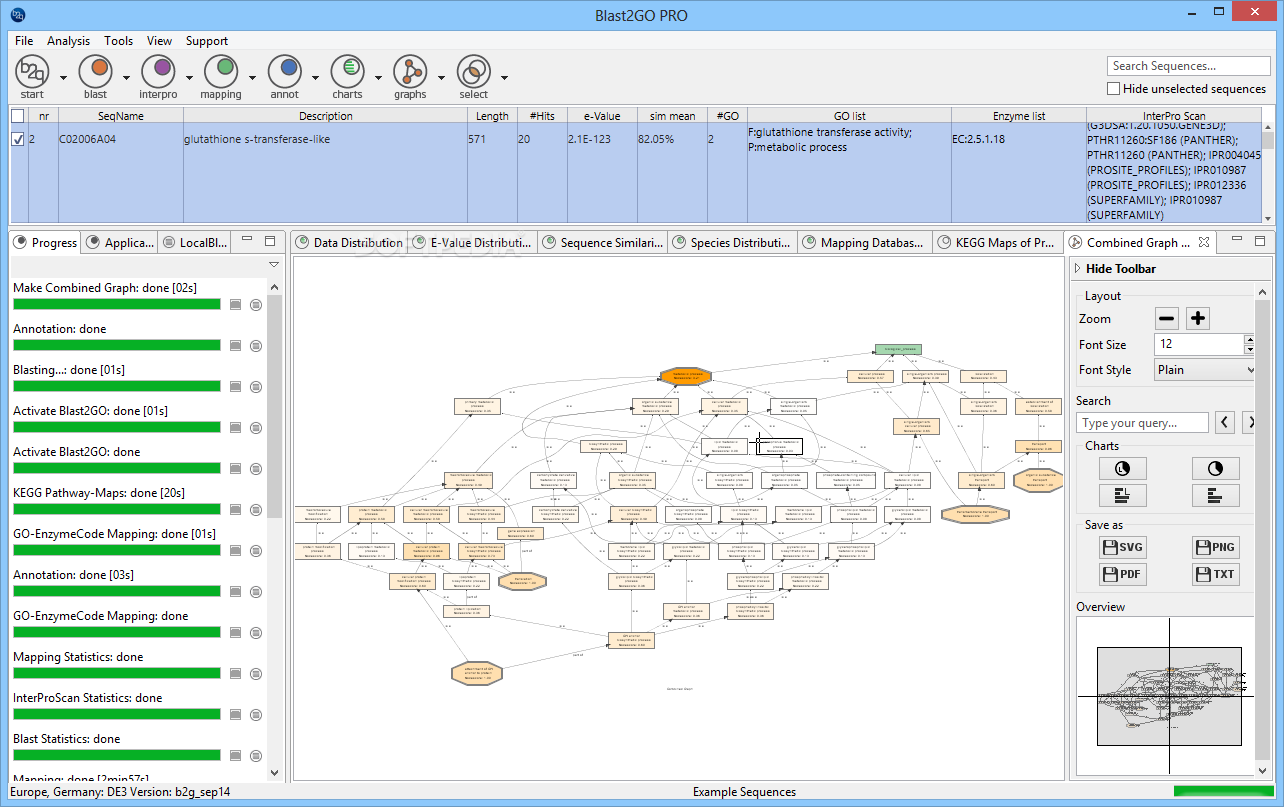The image size is (1284, 807).
Task: Expand the interpro dropdown arrow
Action: (x=189, y=77)
